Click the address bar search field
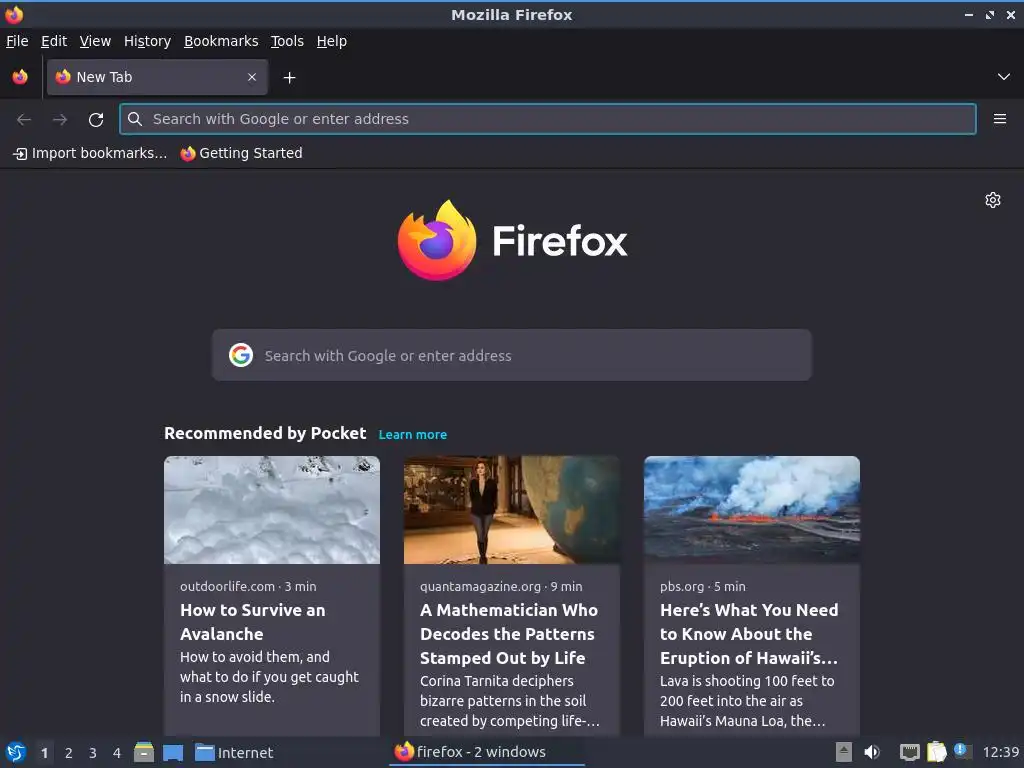Viewport: 1024px width, 768px height. (x=547, y=119)
